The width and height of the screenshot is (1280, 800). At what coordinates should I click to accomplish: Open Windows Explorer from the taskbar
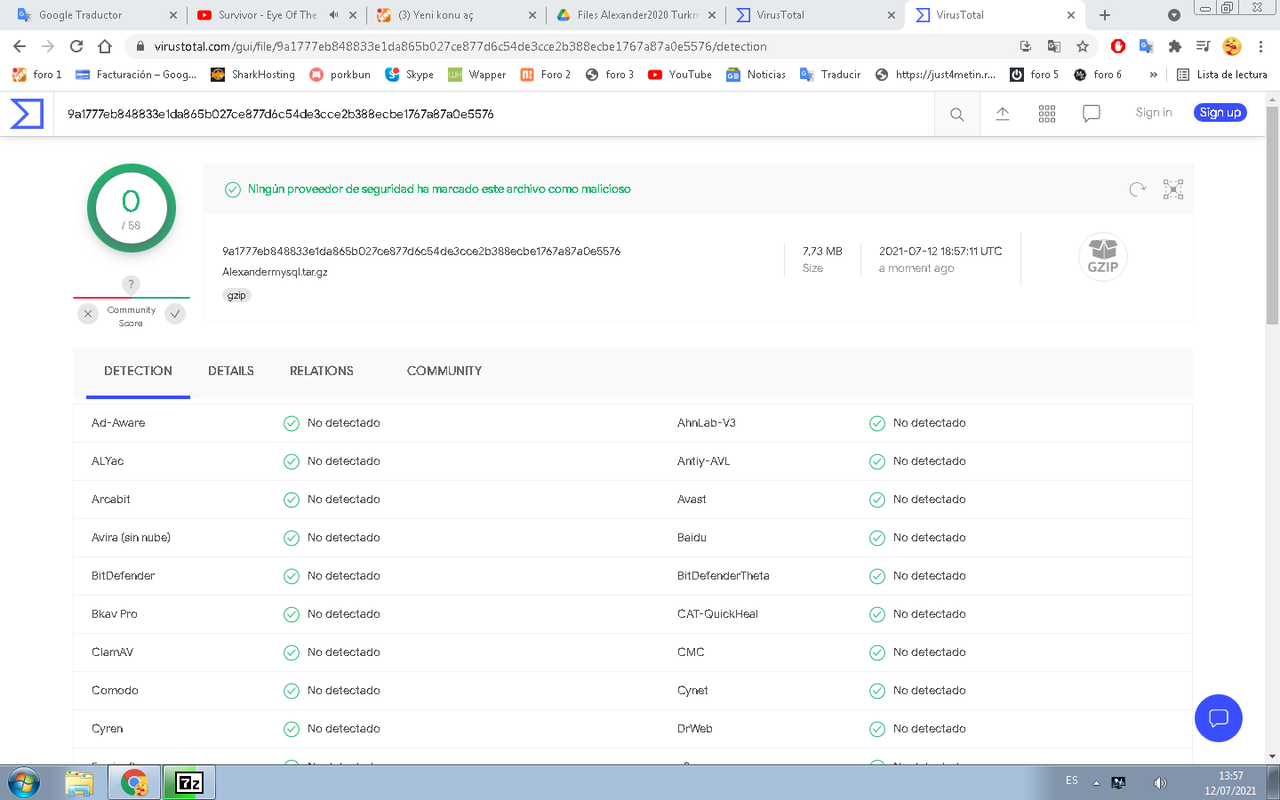coord(79,782)
